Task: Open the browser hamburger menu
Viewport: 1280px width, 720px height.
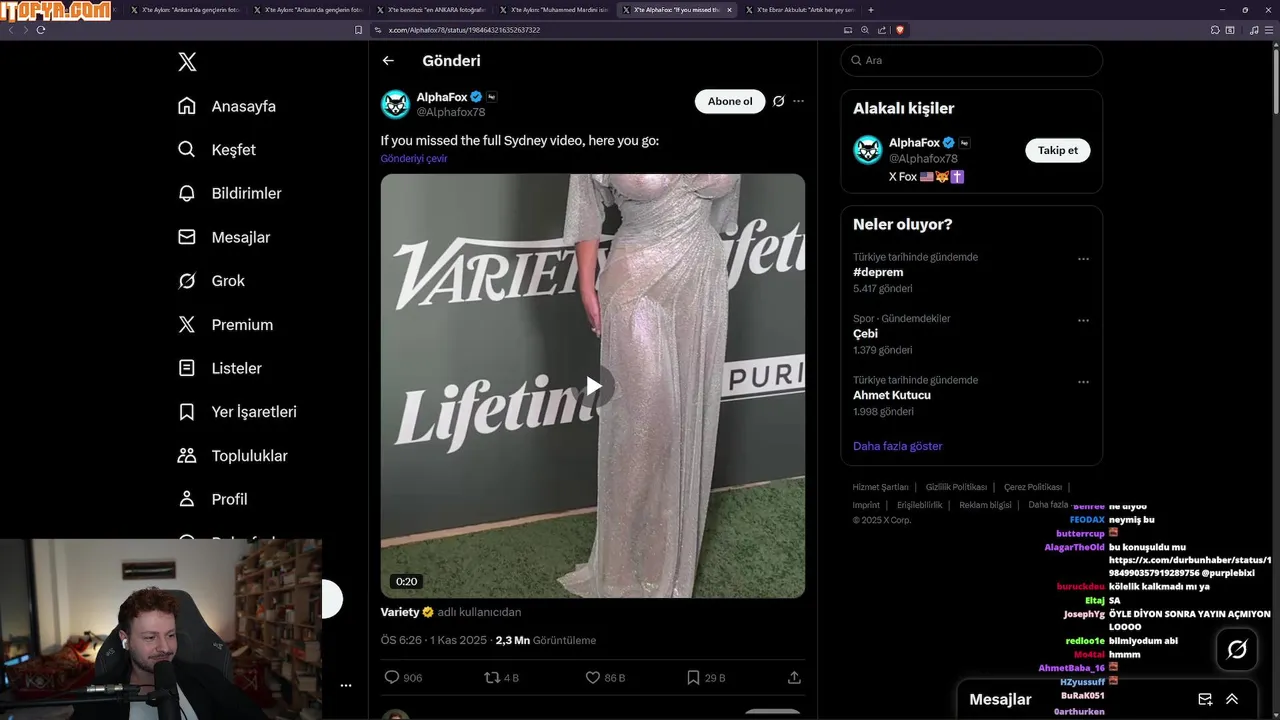Action: click(1269, 30)
